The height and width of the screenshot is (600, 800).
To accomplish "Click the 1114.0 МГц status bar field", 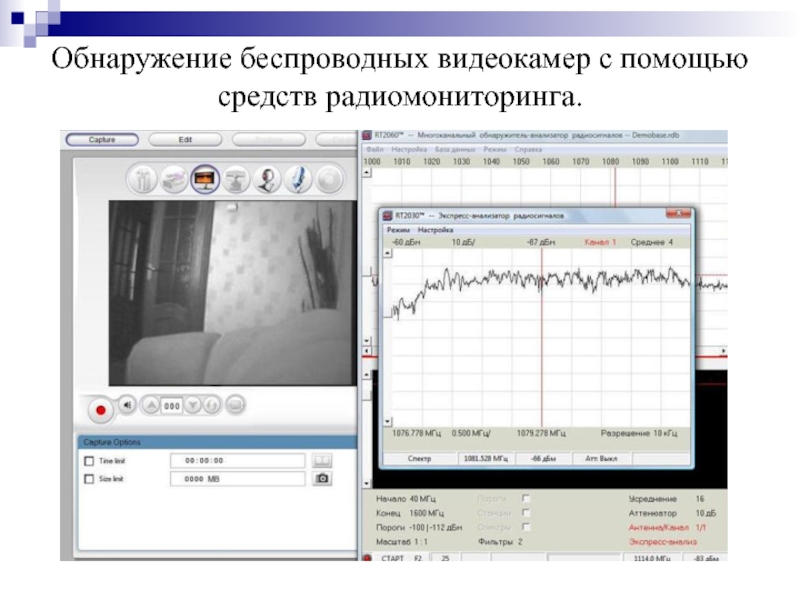I will click(x=653, y=558).
